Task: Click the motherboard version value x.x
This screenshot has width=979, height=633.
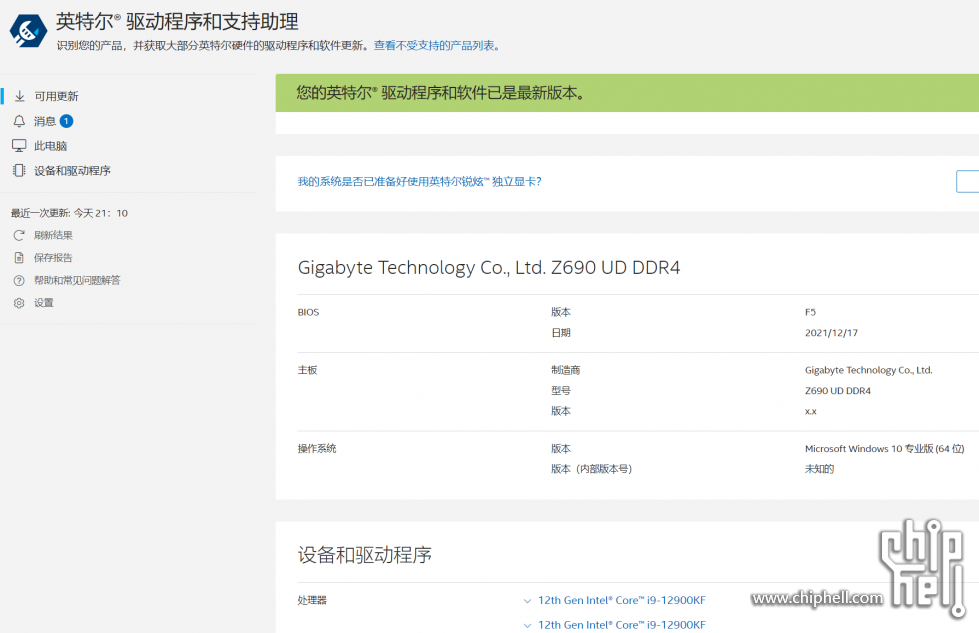Action: click(x=810, y=411)
